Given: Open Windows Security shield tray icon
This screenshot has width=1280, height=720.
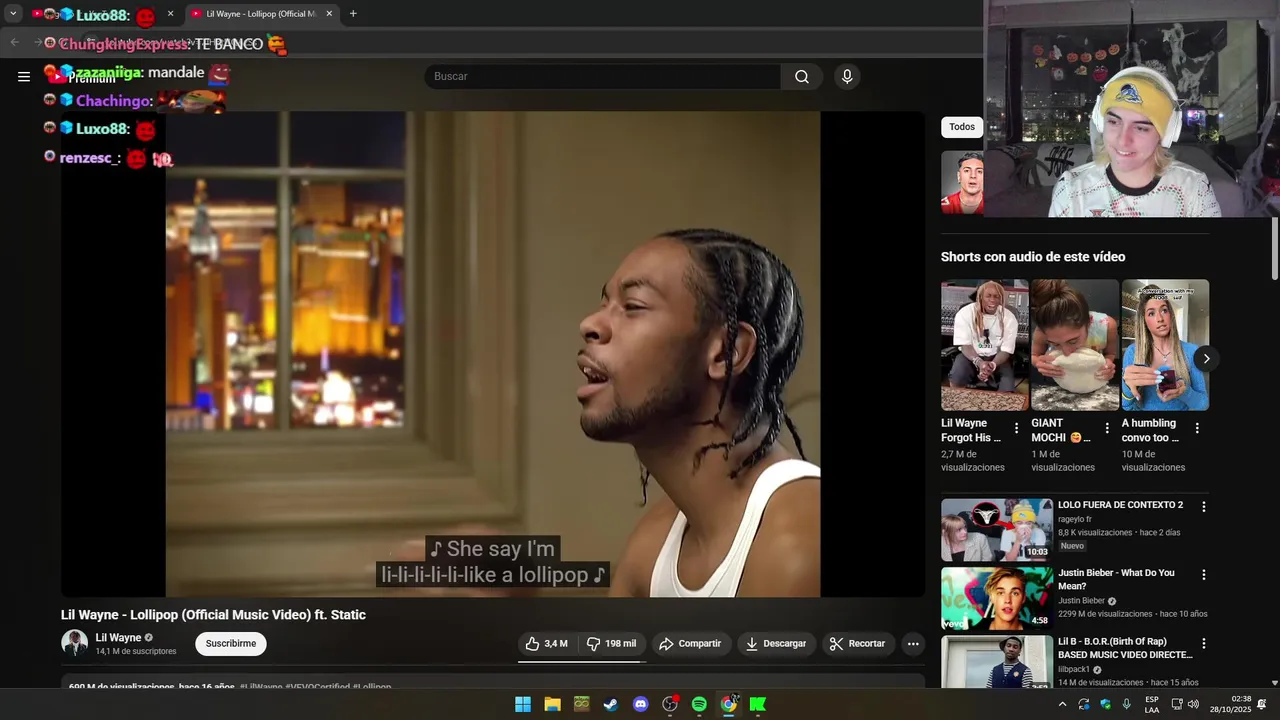Looking at the screenshot, I should point(1105,704).
